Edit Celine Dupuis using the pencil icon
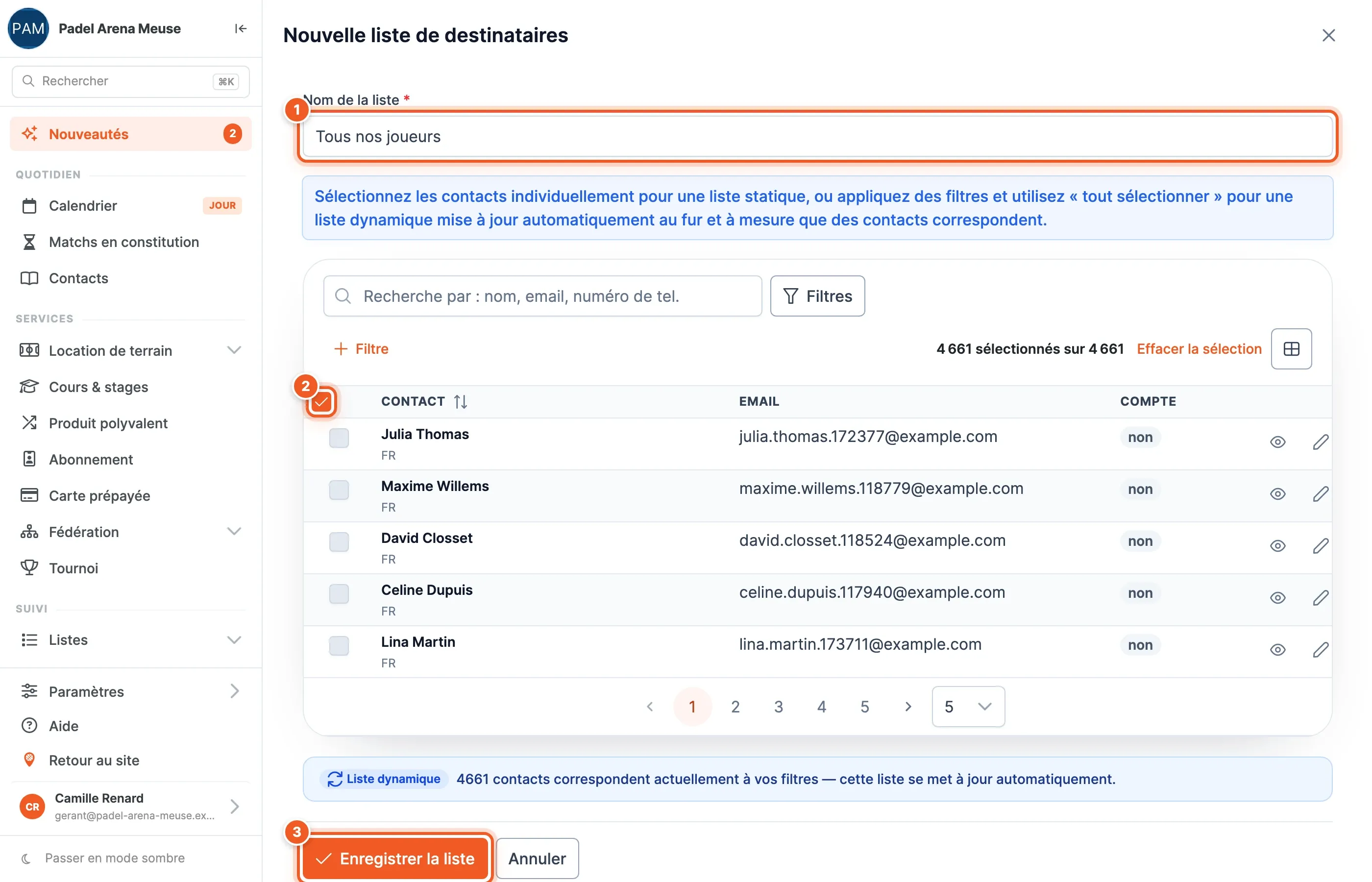Viewport: 1372px width, 882px height. tap(1320, 598)
